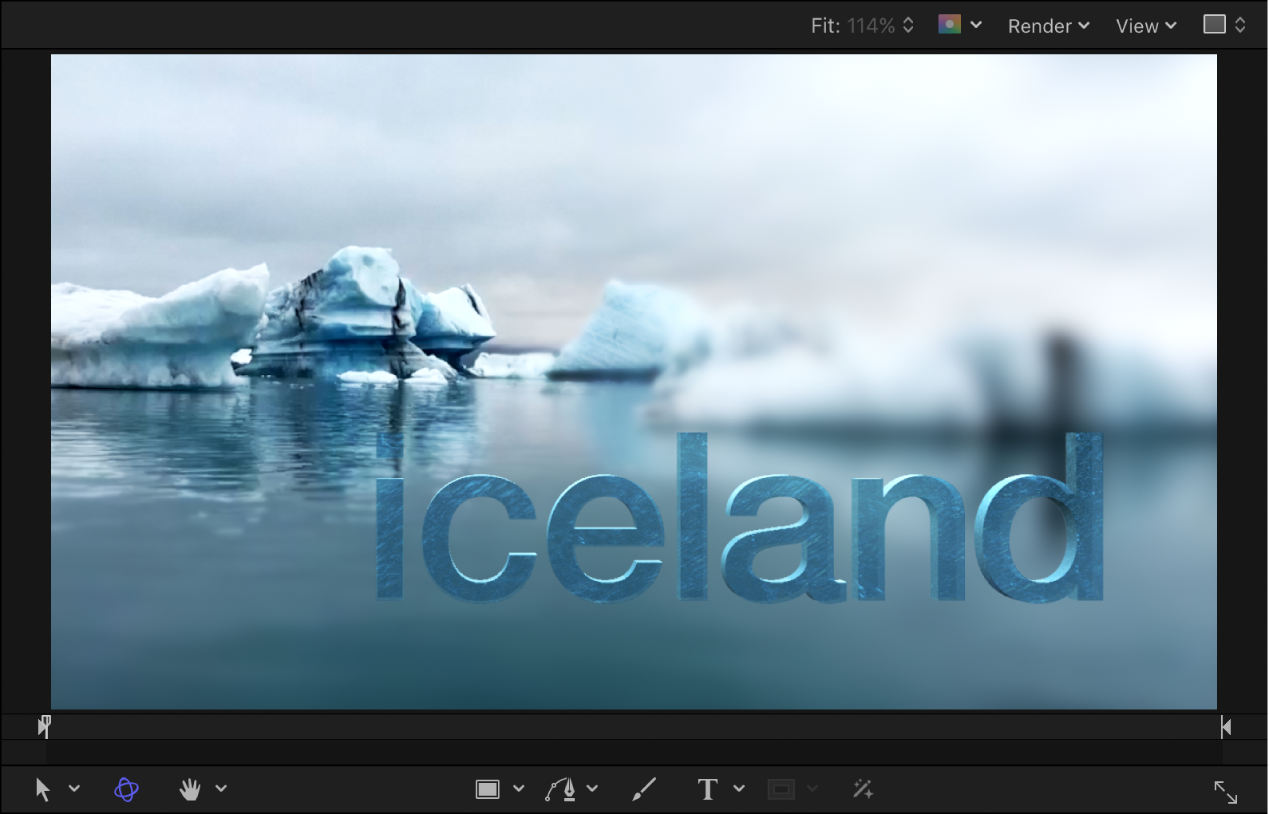Expand the Pan tool options chevron
This screenshot has height=814, width=1270.
[x=221, y=789]
